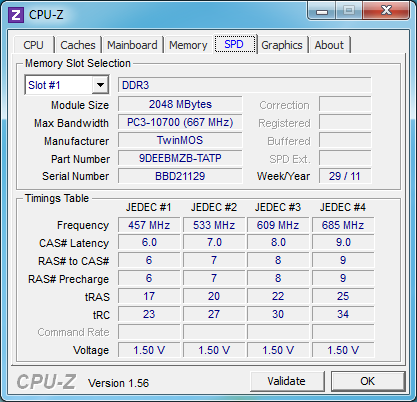Click the CPU-Z purple Z title icon
The height and width of the screenshot is (402, 417).
(x=16, y=15)
